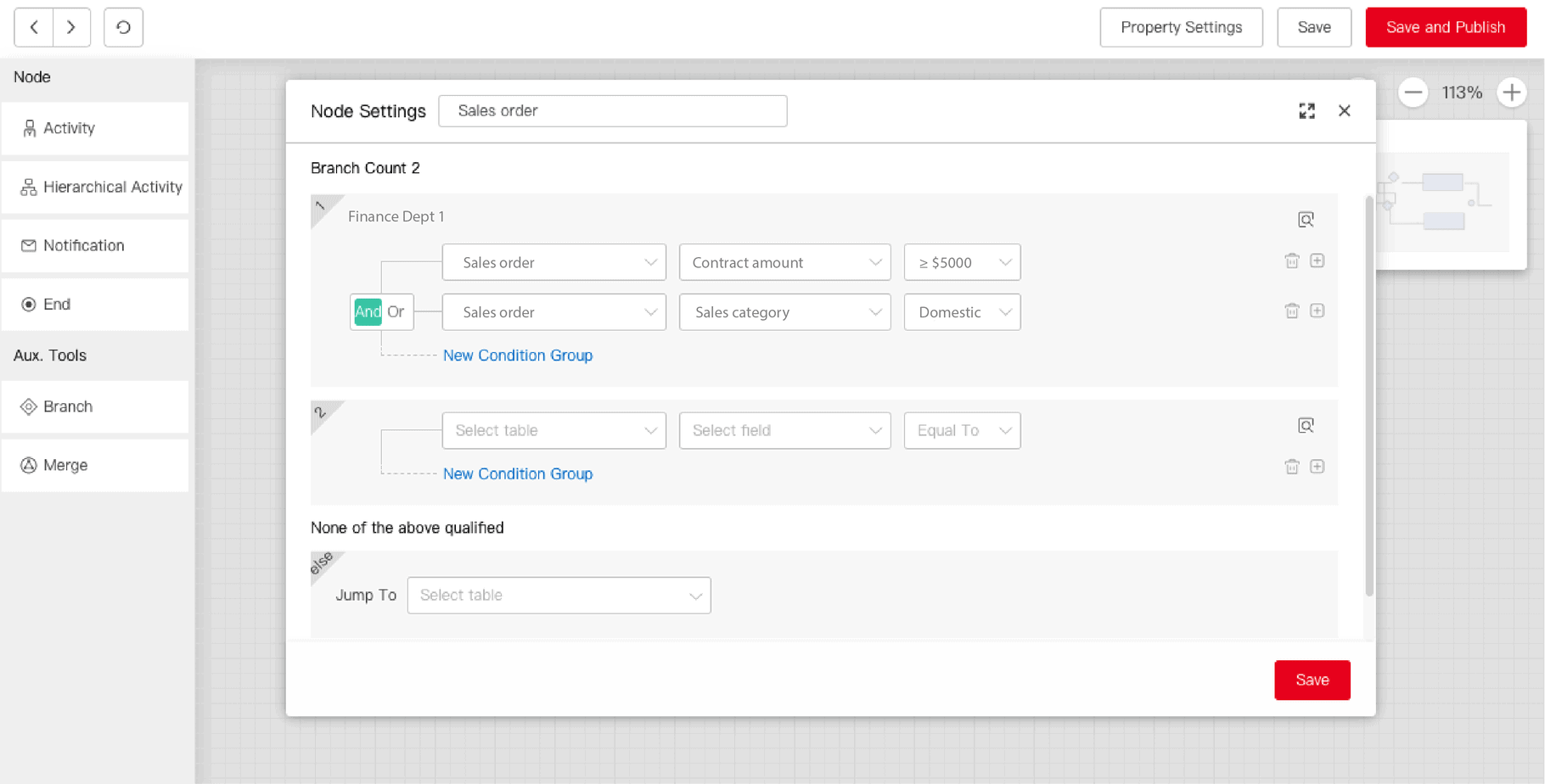Select the Notification node tool

pos(83,245)
